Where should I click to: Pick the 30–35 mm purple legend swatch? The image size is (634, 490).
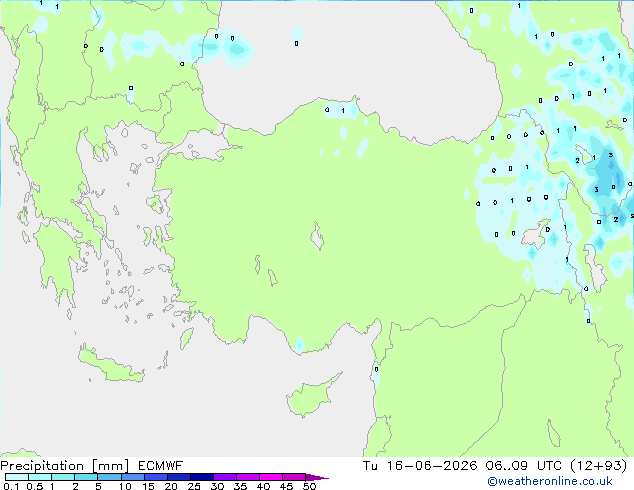point(225,477)
